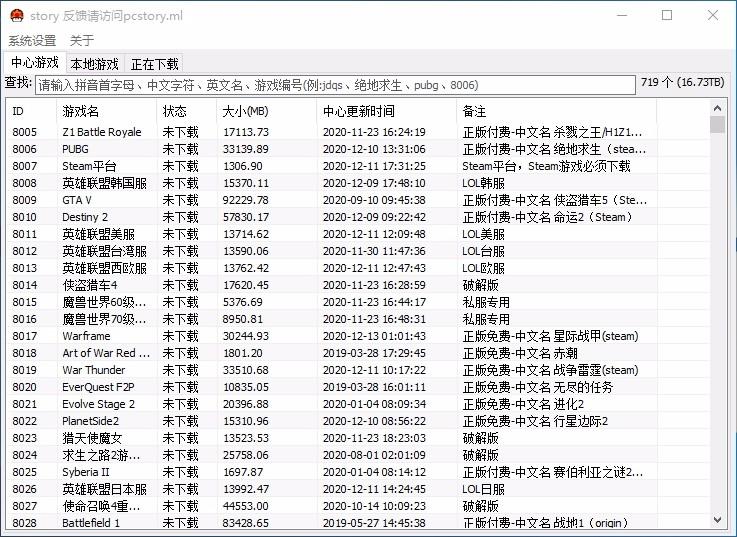Select the 侠盗猎车4 row

point(358,285)
